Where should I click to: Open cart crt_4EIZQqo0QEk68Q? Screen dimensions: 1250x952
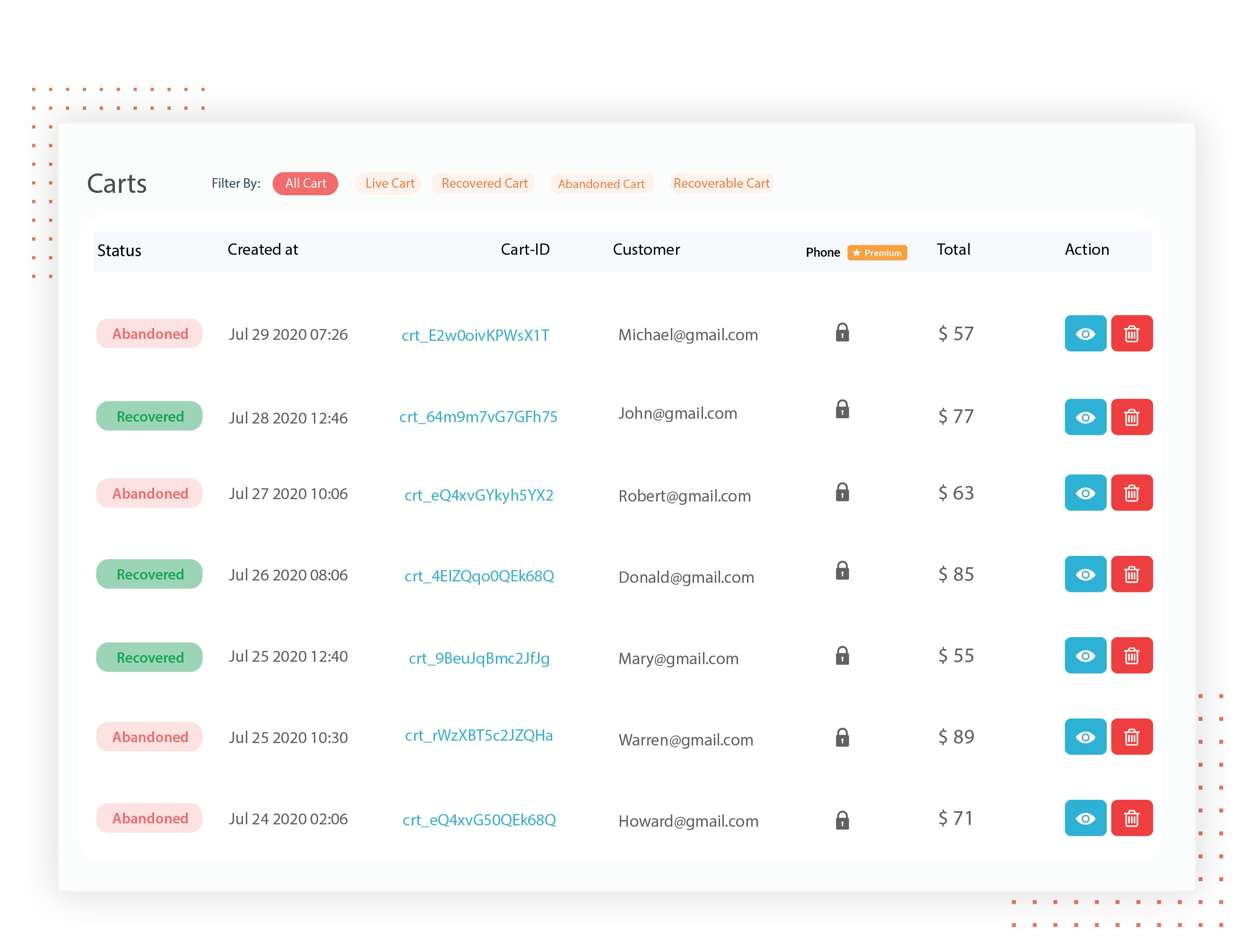[x=479, y=576]
